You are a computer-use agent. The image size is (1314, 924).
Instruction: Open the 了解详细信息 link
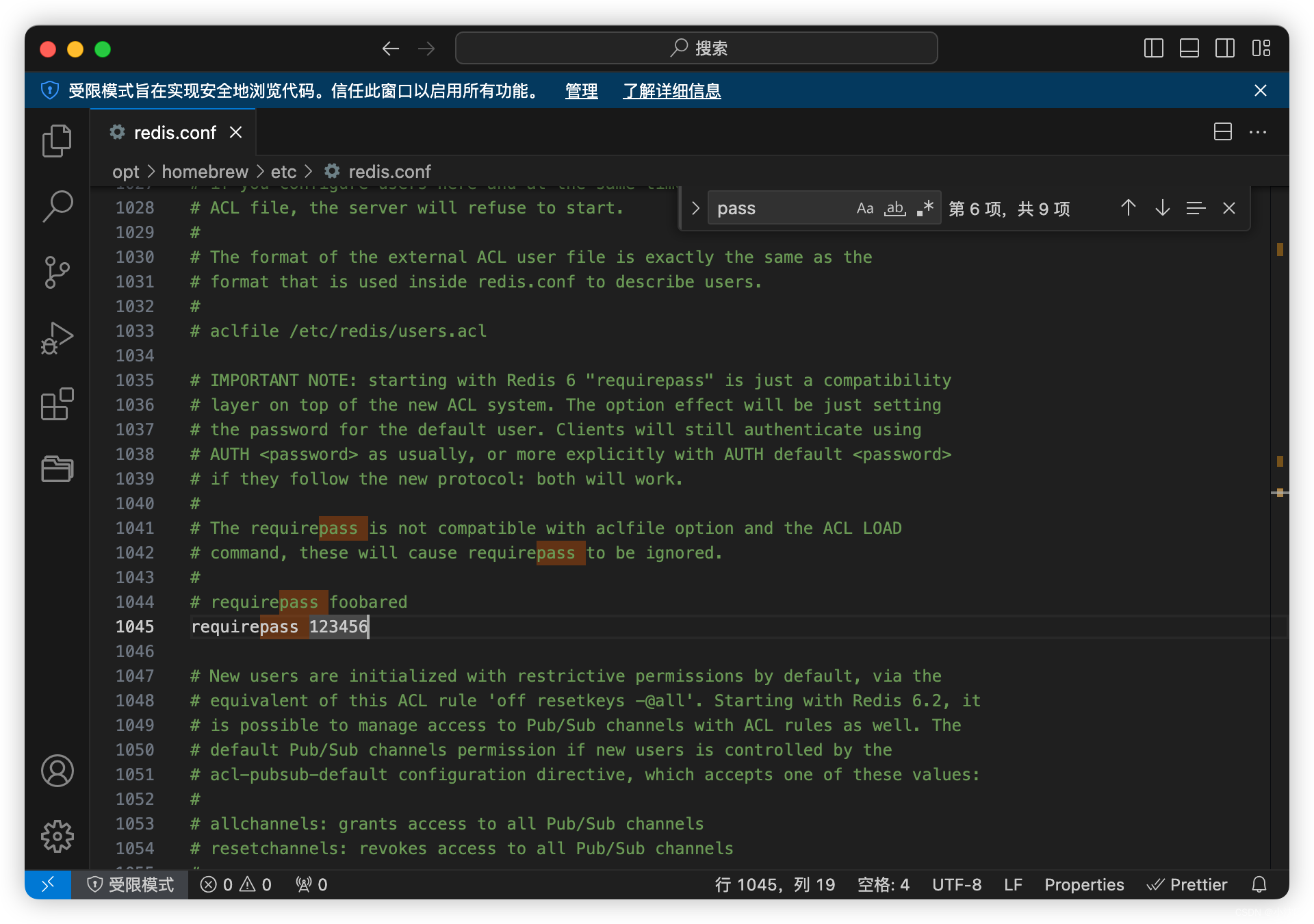point(671,91)
